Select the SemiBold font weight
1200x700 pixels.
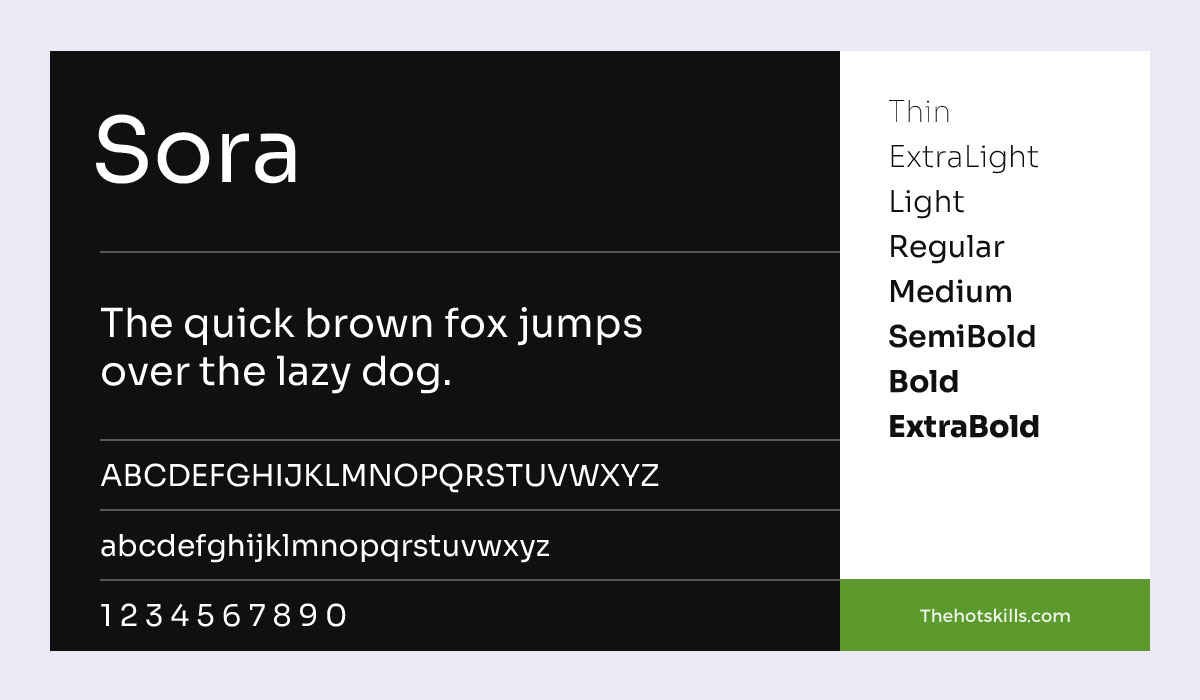961,337
